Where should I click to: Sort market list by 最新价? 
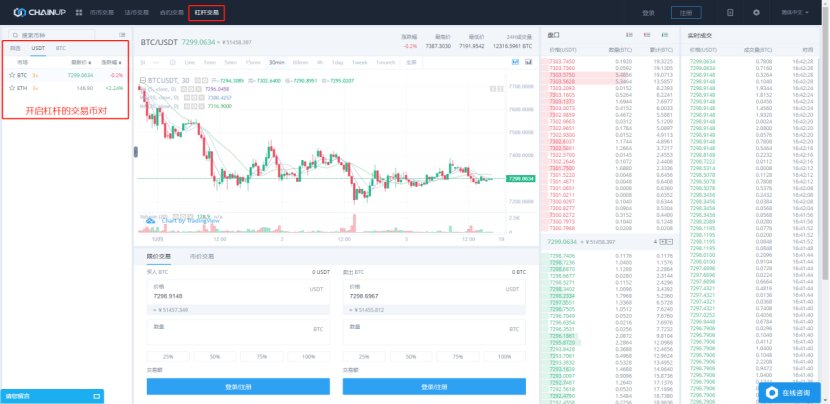point(81,62)
